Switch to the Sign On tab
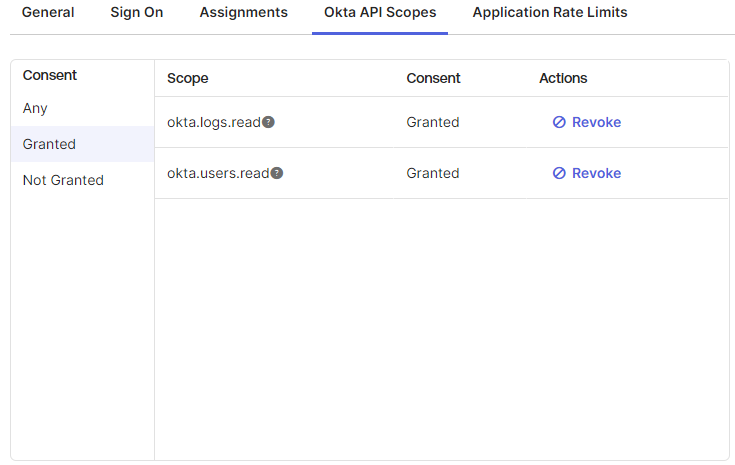 point(136,12)
